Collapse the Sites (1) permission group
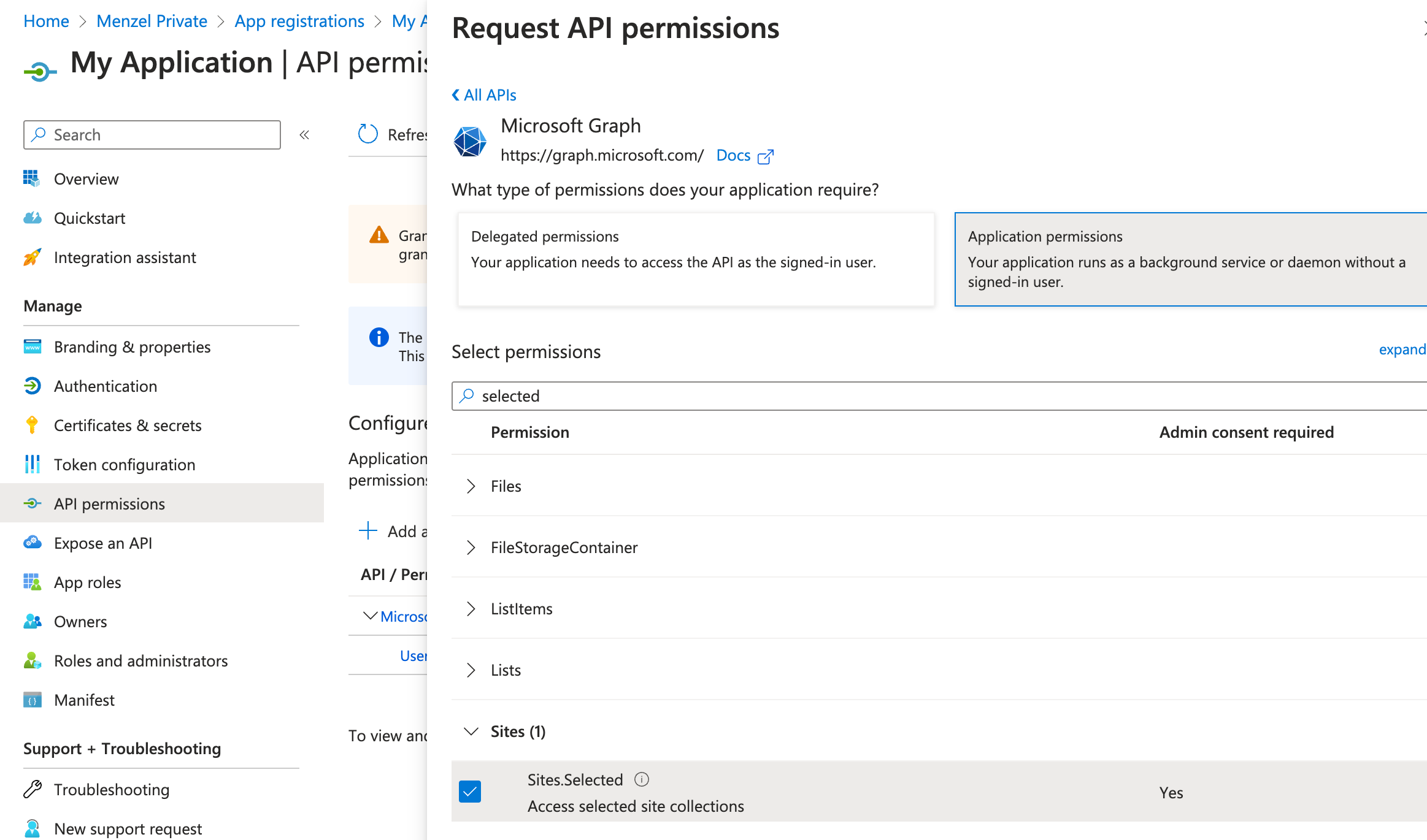 [x=471, y=731]
